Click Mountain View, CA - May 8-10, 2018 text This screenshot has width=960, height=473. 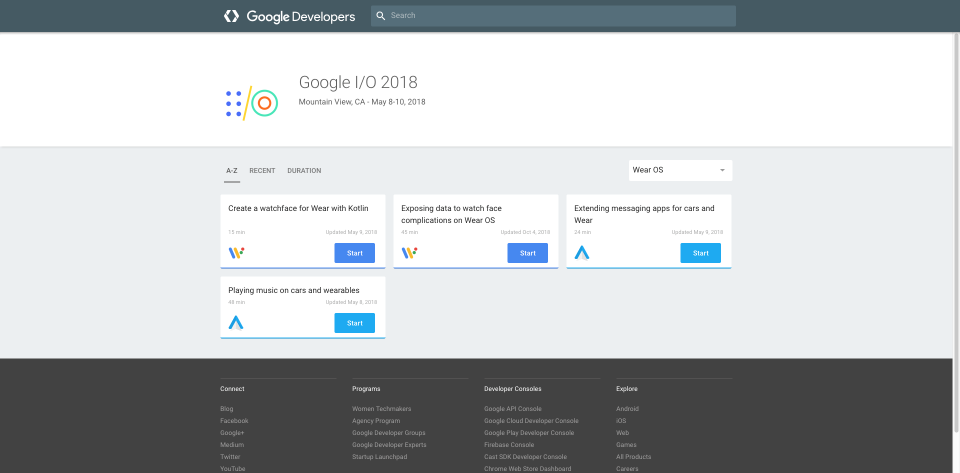362,102
